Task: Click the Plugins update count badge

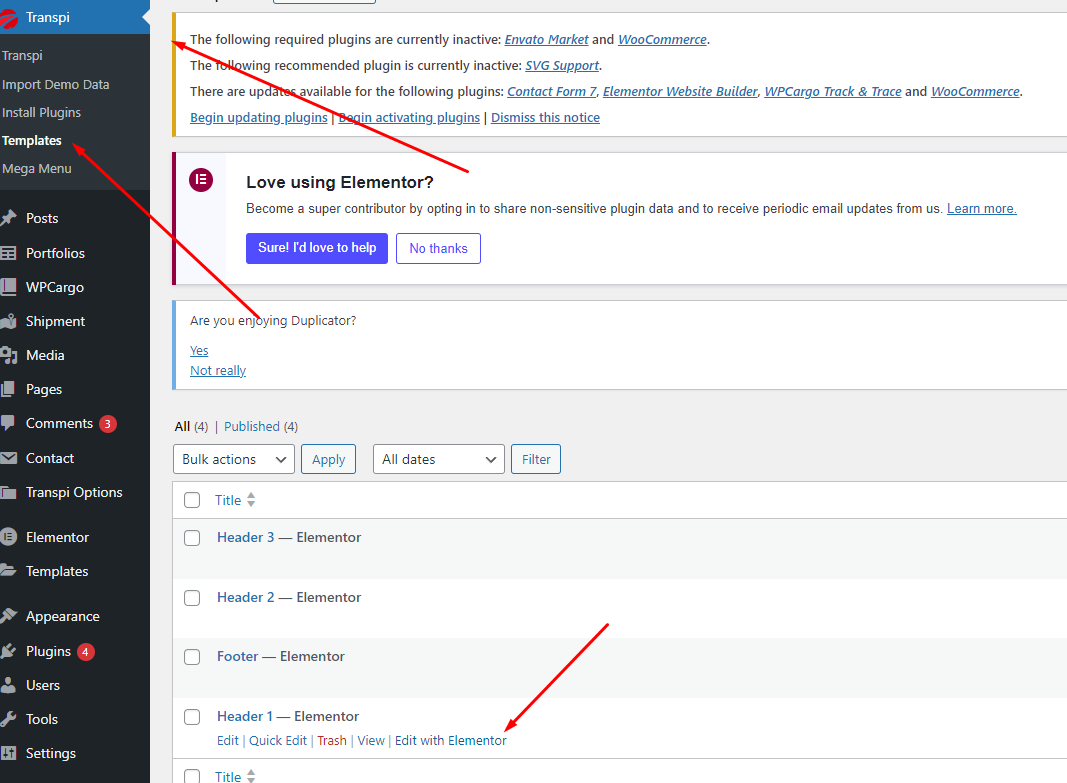Action: tap(85, 652)
